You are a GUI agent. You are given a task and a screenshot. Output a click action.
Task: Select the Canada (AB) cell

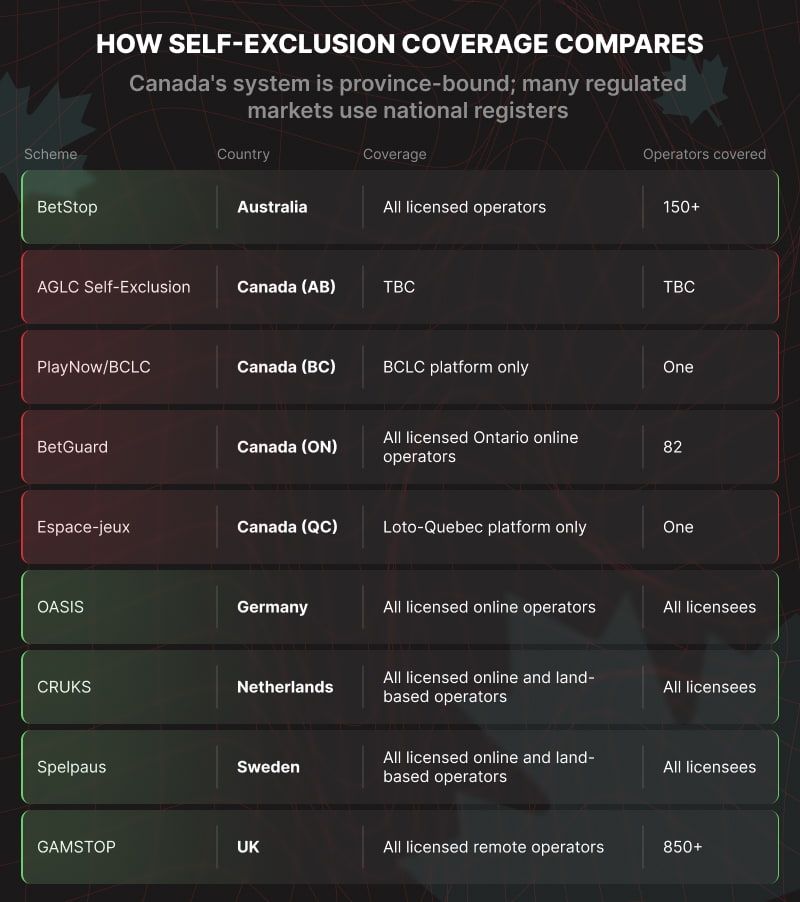tap(286, 287)
